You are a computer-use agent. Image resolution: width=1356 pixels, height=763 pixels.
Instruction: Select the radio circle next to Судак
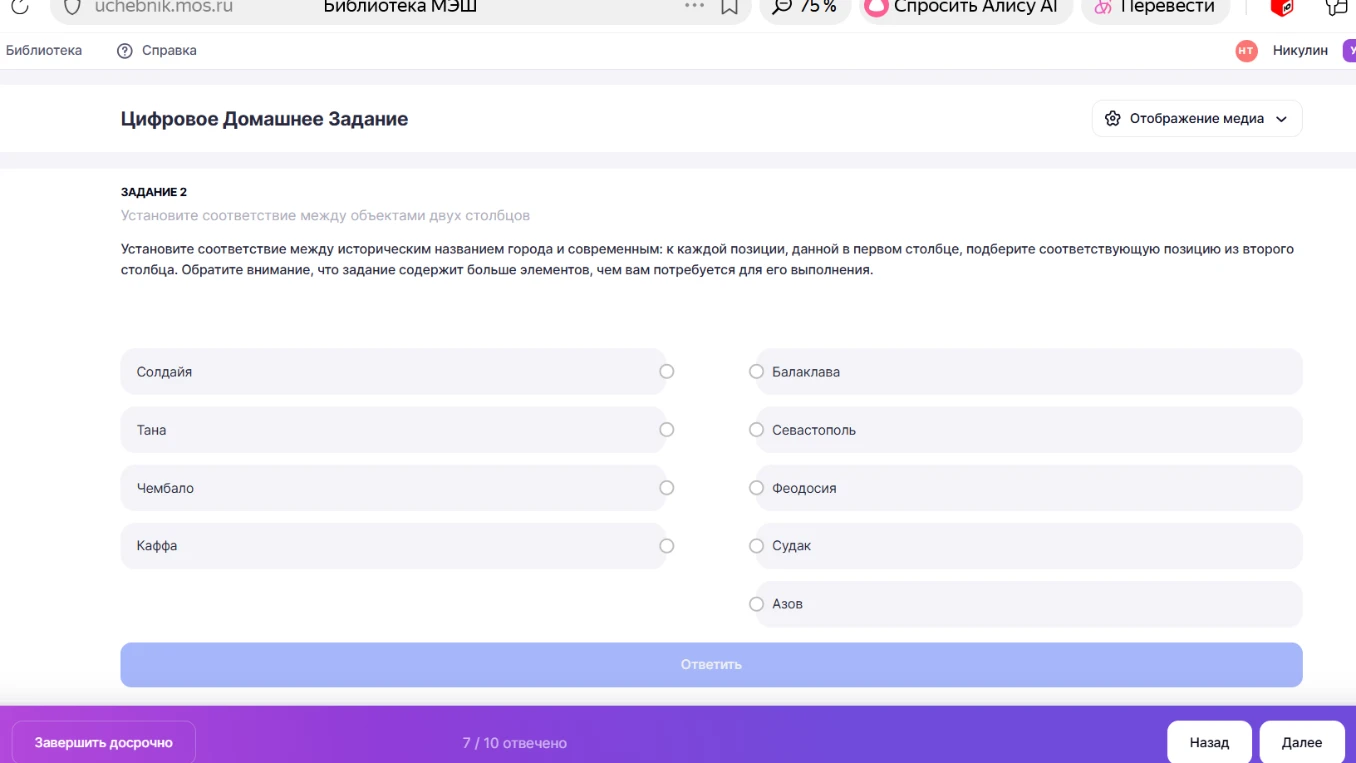click(x=756, y=546)
